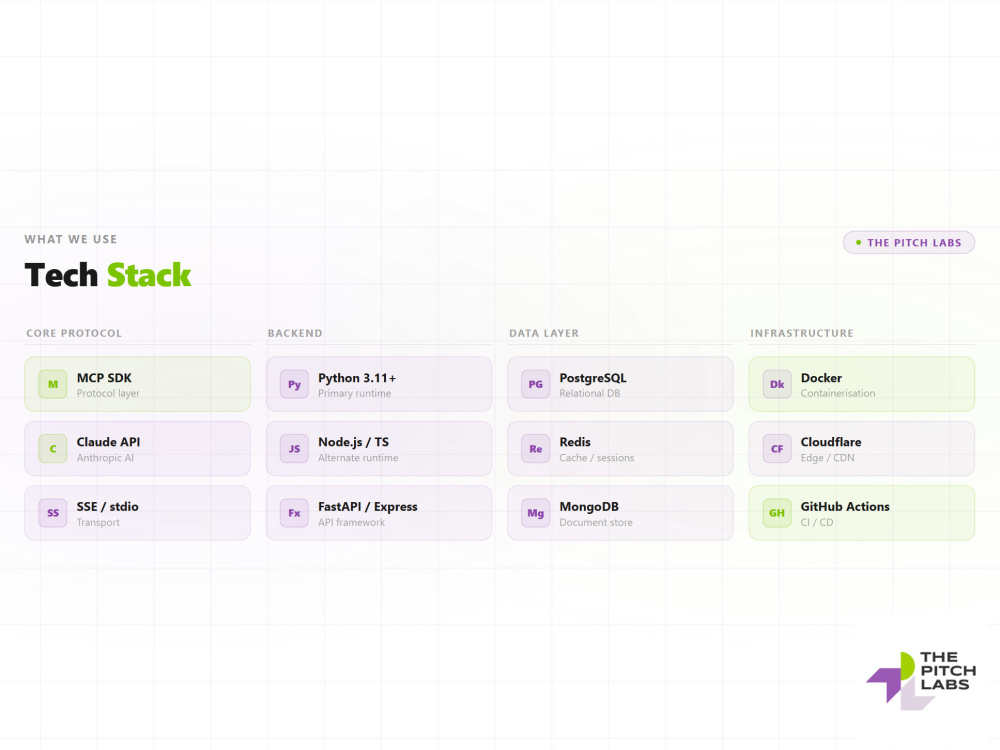Image resolution: width=1000 pixels, height=750 pixels.
Task: Select the Cloudflare card title
Action: coord(831,442)
